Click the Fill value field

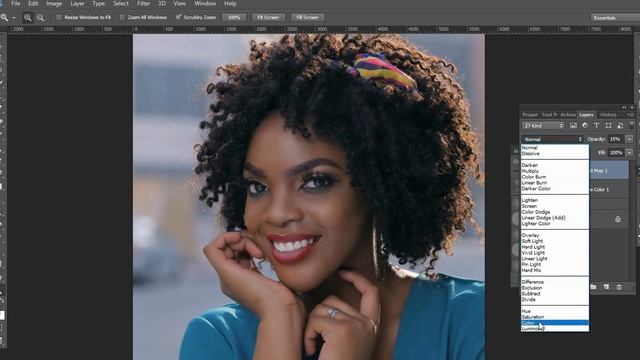pyautogui.click(x=616, y=153)
